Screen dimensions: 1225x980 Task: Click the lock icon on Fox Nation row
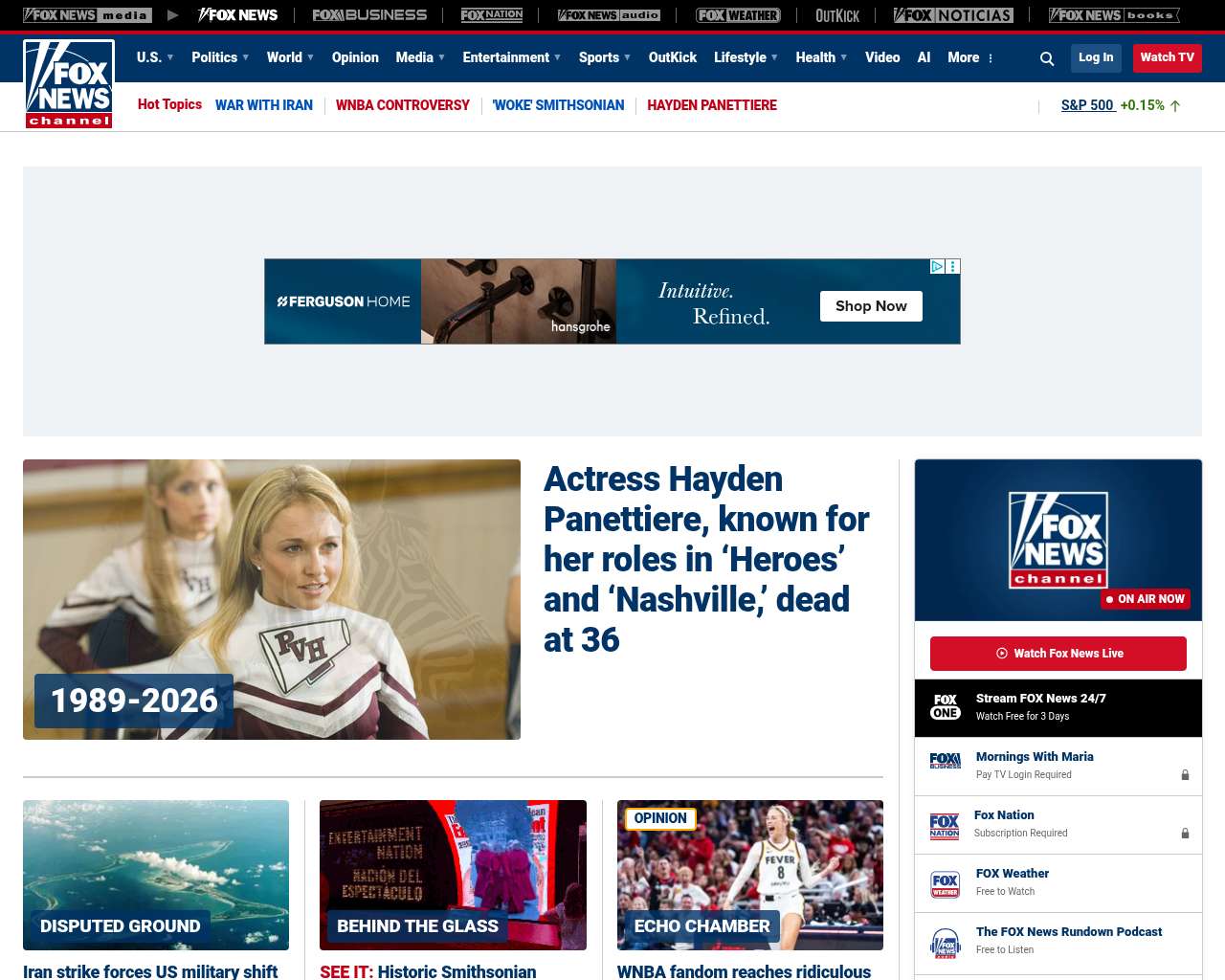(1185, 834)
